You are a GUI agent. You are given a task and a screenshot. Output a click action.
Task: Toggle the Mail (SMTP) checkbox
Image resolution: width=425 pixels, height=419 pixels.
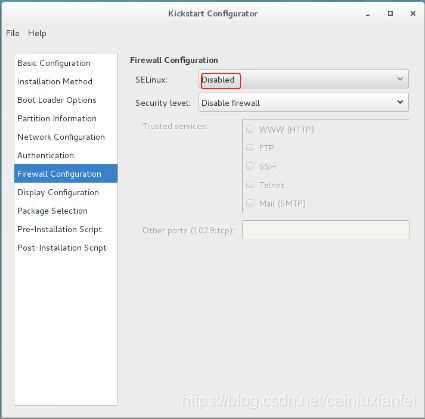click(250, 203)
